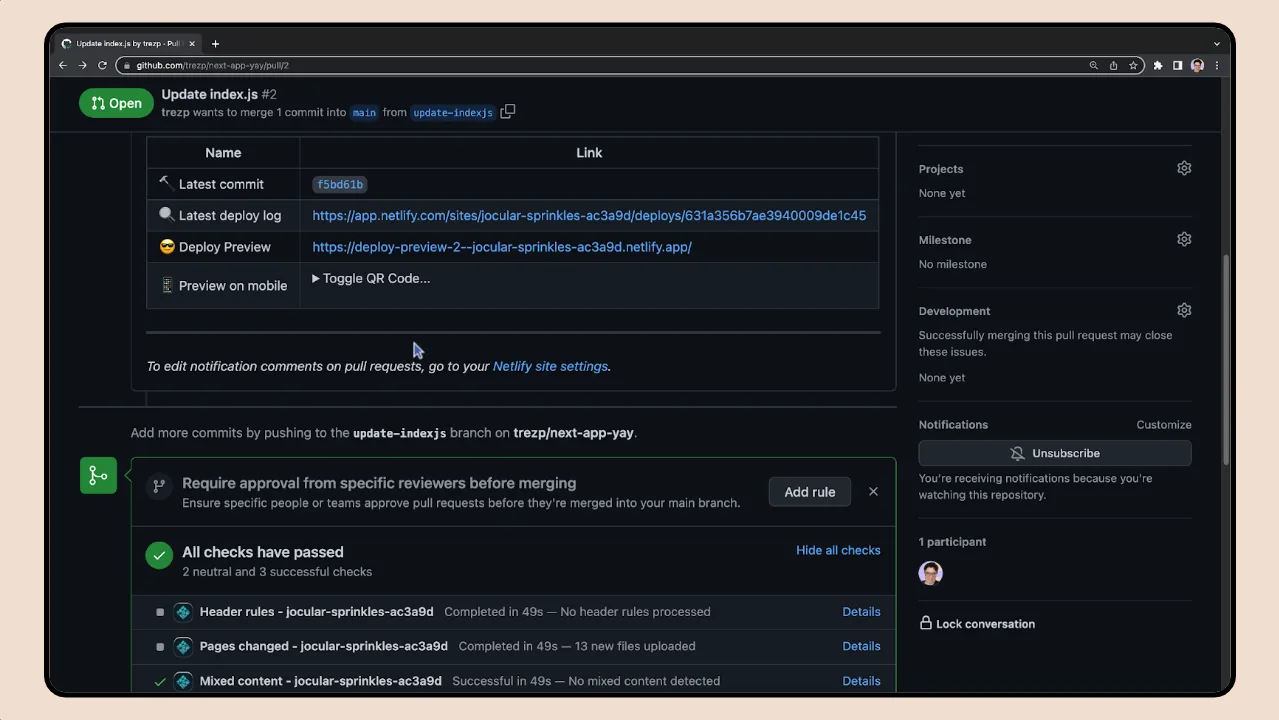
Task: Open the Chrome three-dot menu
Action: [x=1217, y=65]
